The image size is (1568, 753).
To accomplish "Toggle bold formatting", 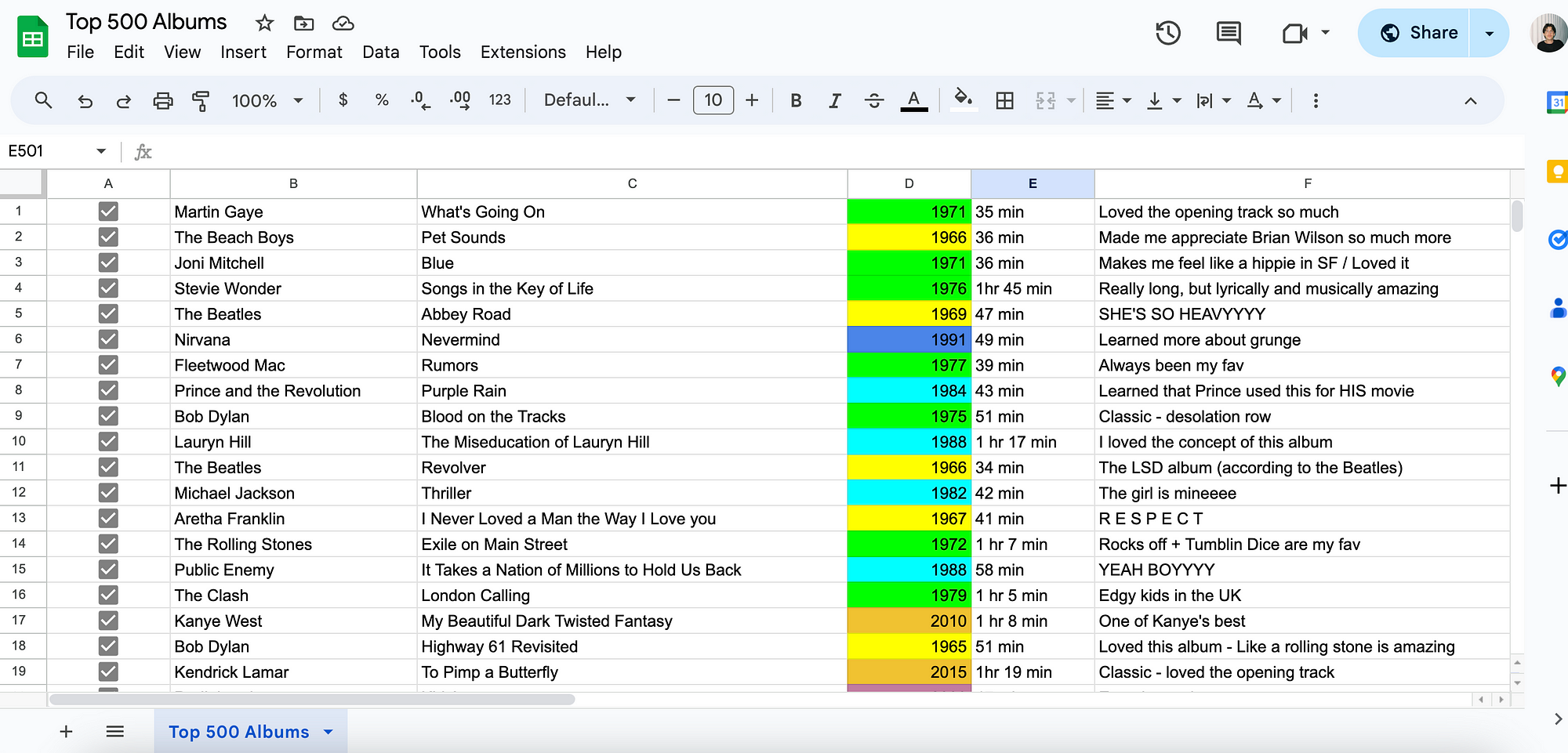I will pyautogui.click(x=796, y=100).
